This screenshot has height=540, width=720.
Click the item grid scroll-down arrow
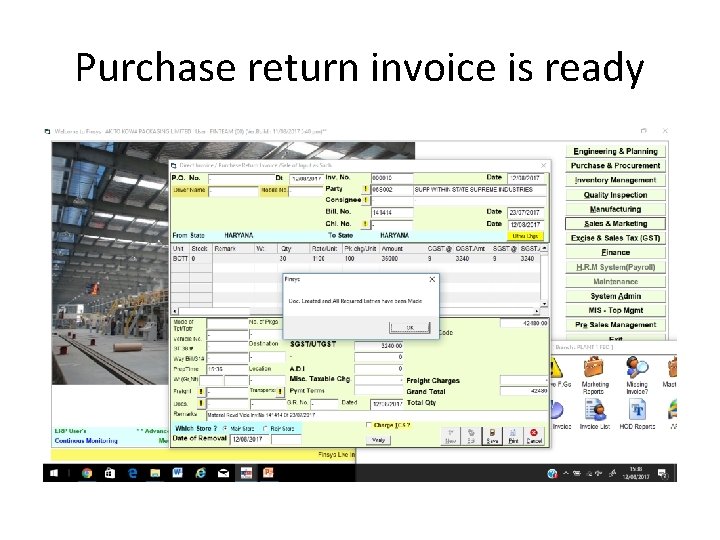pos(544,304)
